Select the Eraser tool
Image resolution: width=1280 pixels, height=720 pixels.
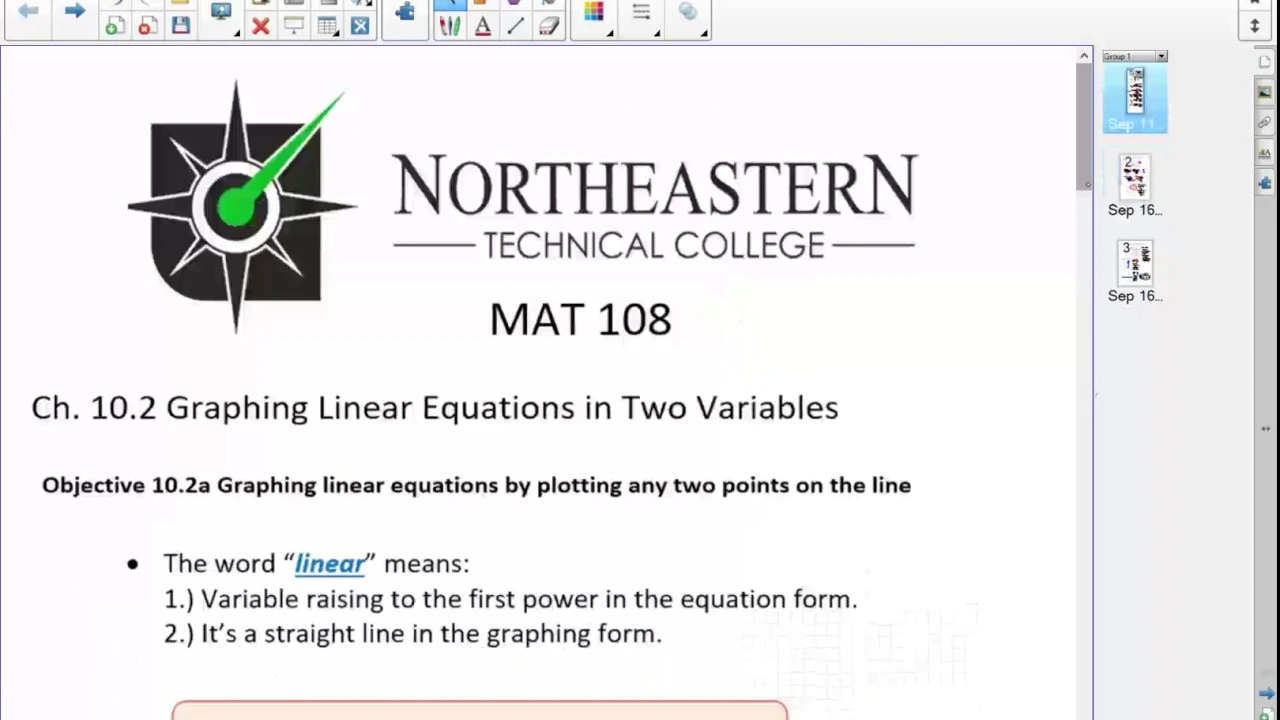pyautogui.click(x=548, y=27)
